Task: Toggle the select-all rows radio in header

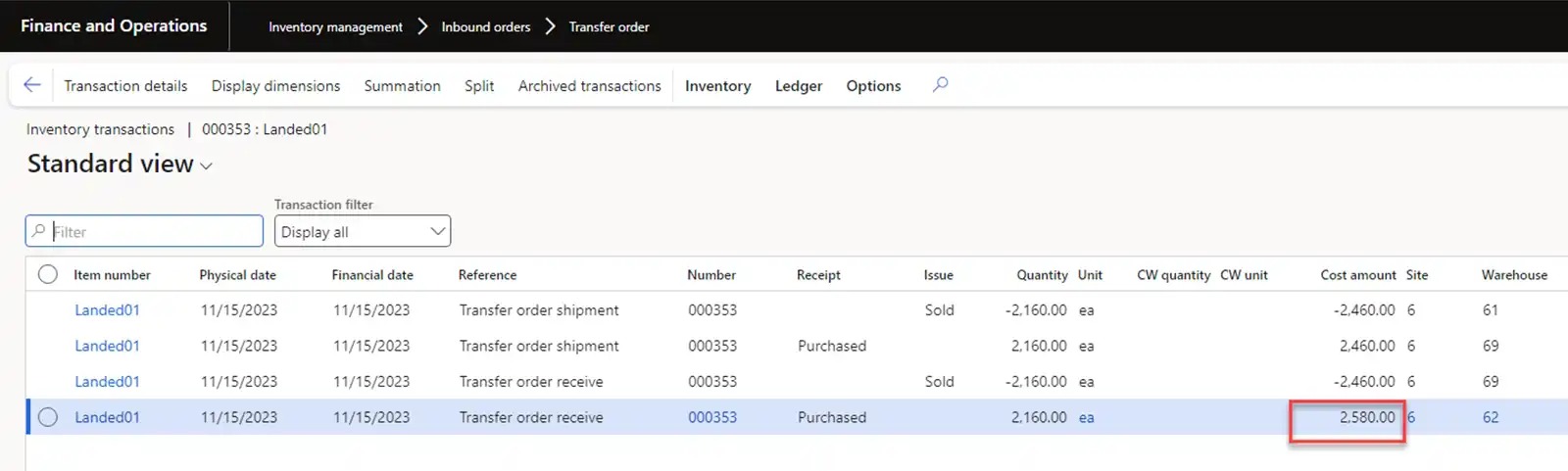Action: pyautogui.click(x=48, y=275)
